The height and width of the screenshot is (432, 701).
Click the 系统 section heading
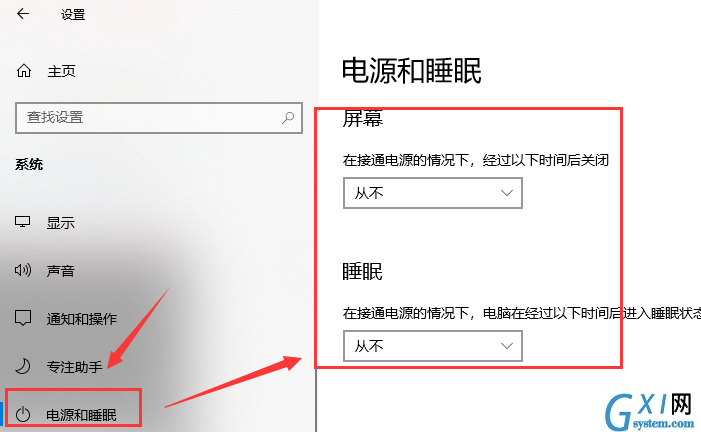click(x=29, y=164)
